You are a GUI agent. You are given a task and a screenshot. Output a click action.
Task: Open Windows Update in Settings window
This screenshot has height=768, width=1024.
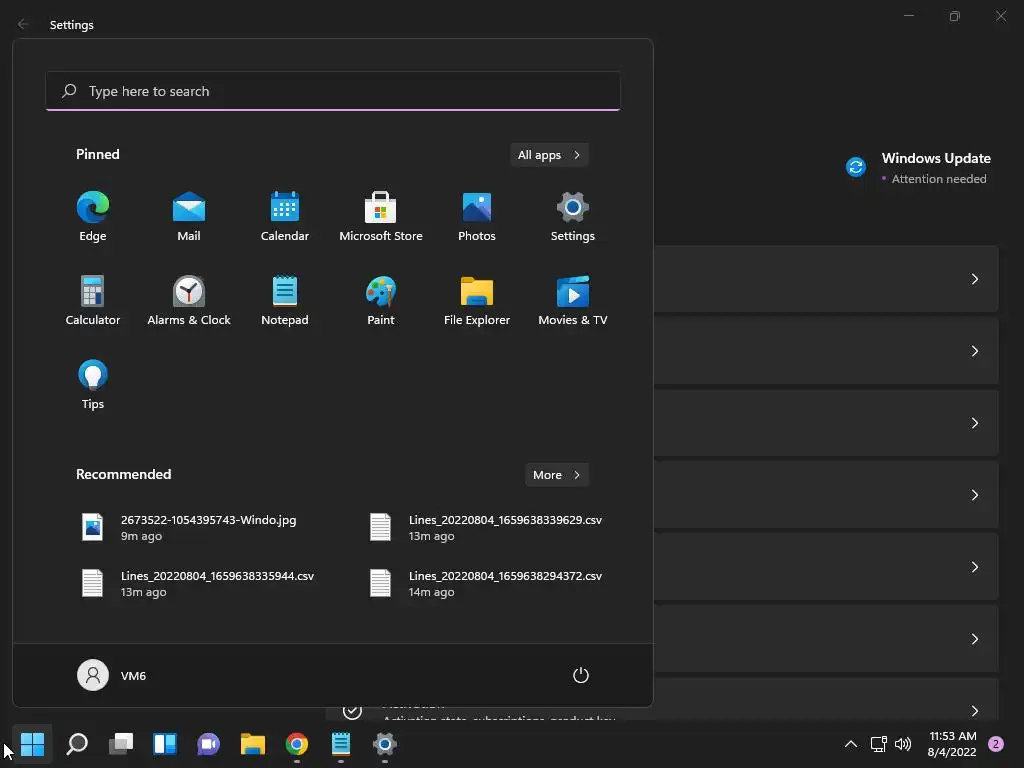click(919, 168)
